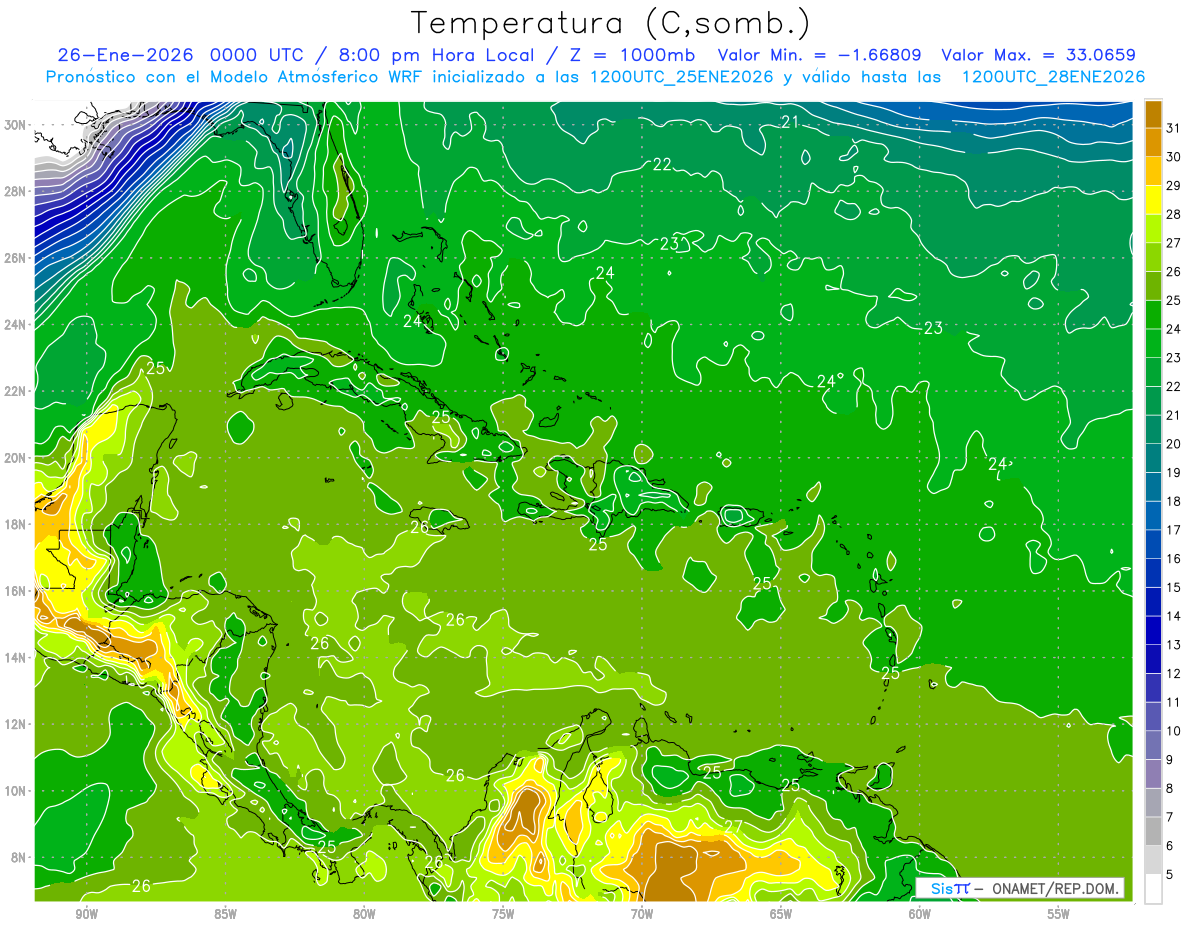Pick the colorbar segment between 30 and 31

1153,141
